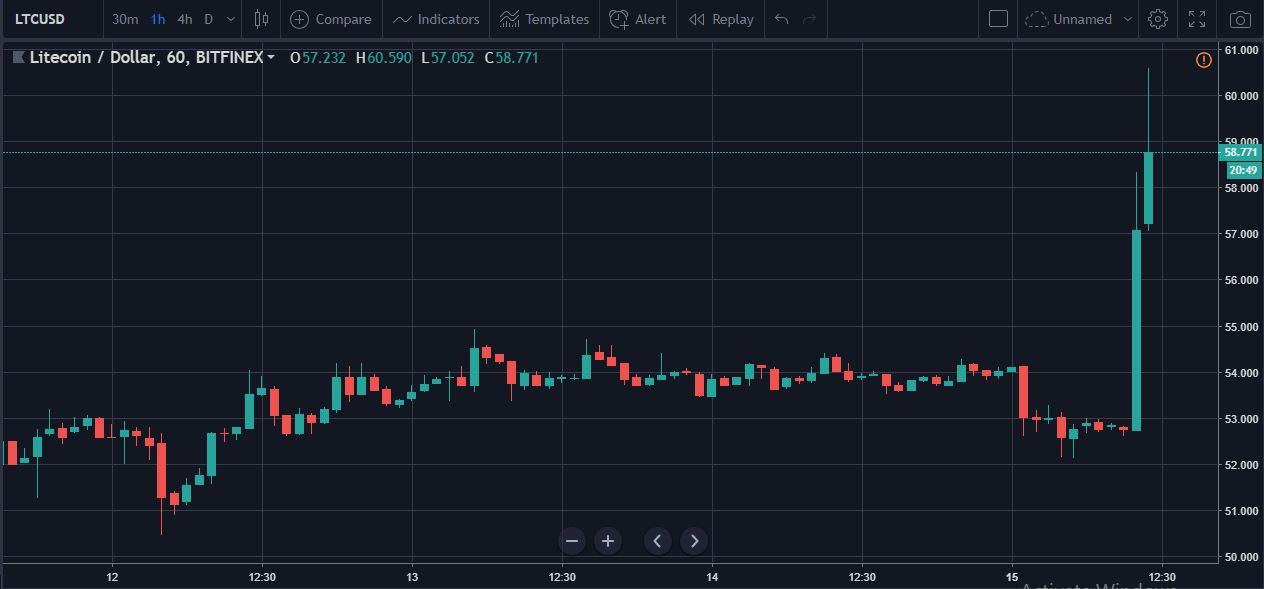Zoom out the chart with minus button
Screen dimensions: 1264x589
tap(572, 541)
